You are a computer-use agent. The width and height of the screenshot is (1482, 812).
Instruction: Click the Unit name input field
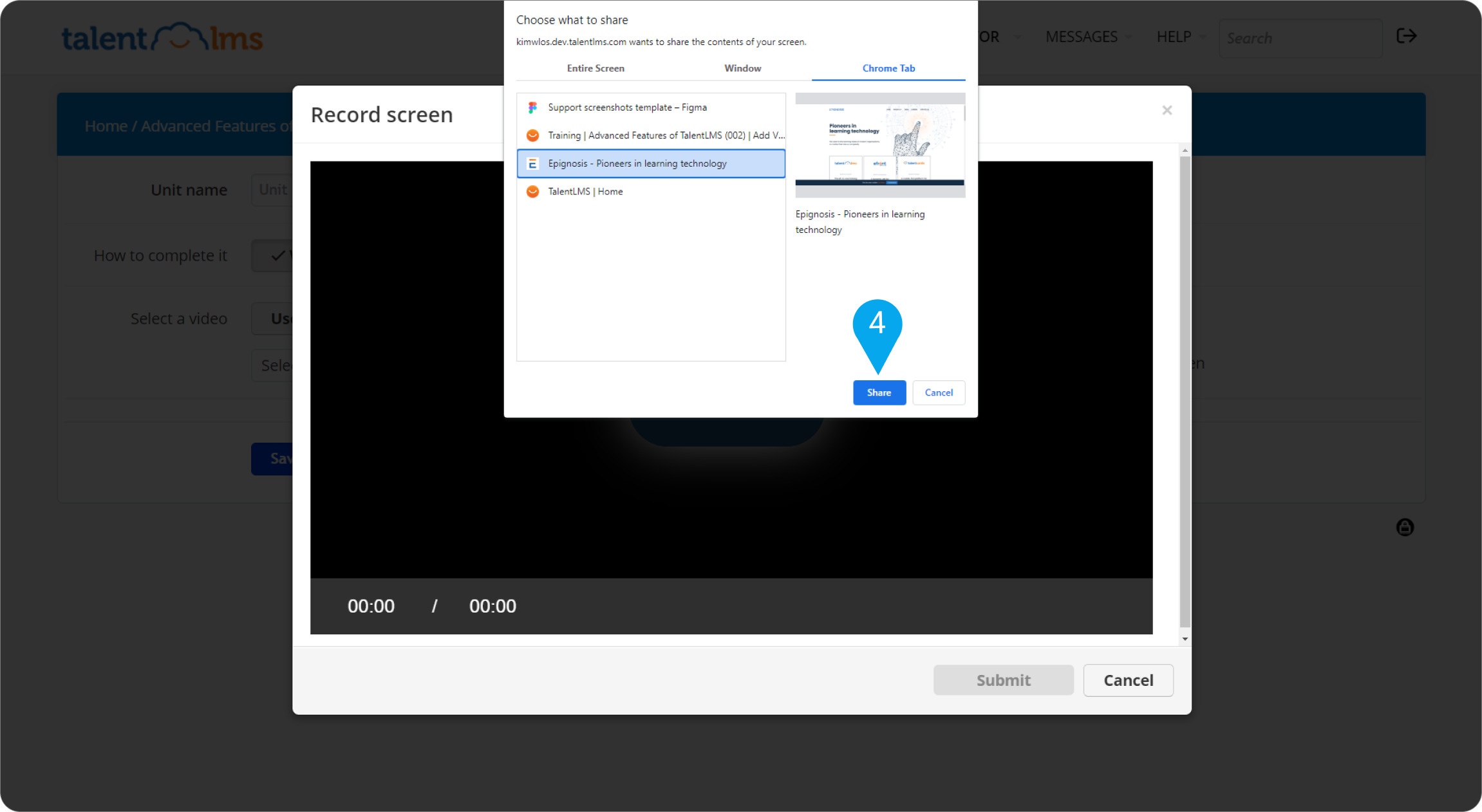[272, 190]
